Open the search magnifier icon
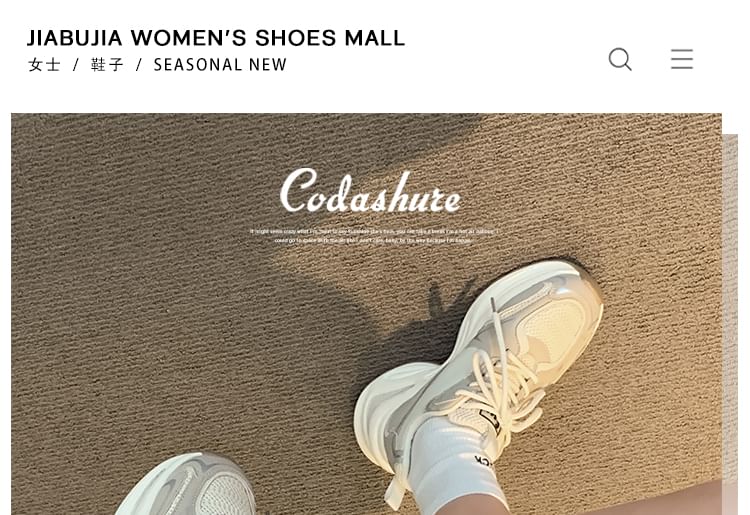 [620, 59]
